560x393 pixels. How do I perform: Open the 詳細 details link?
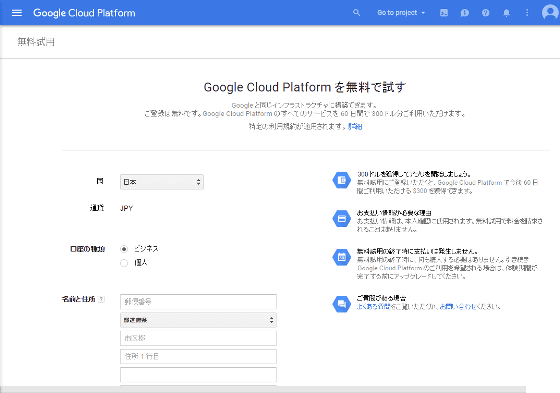pos(355,126)
